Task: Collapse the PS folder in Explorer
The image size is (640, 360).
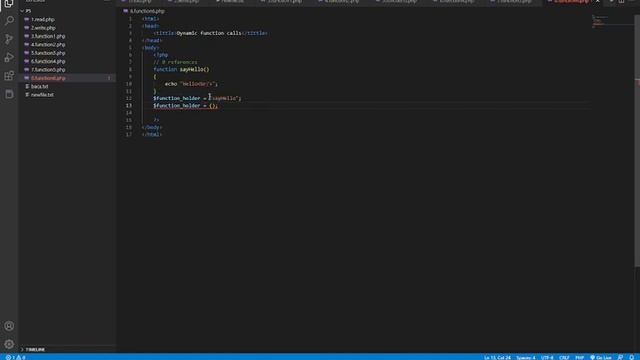Action: pos(26,11)
